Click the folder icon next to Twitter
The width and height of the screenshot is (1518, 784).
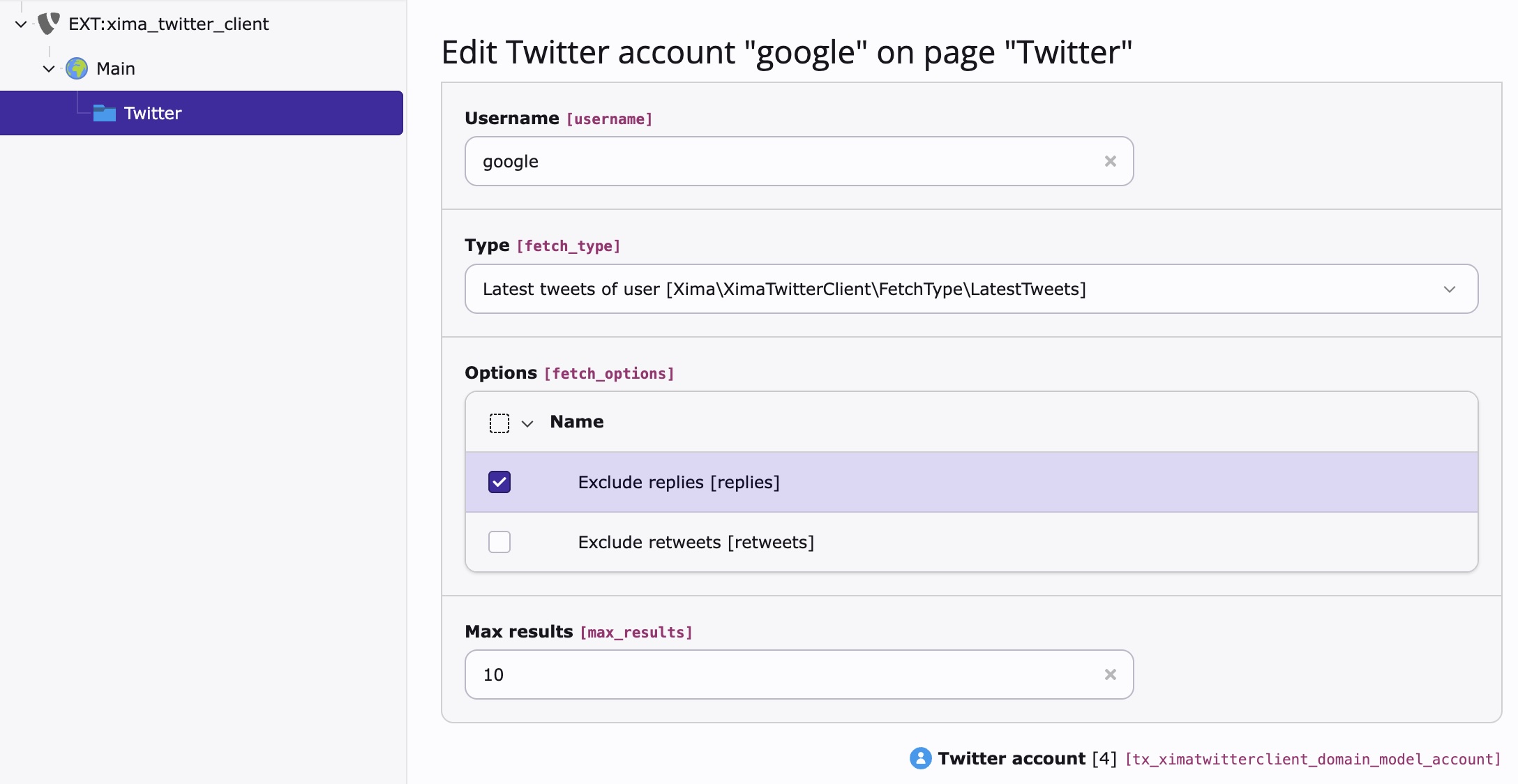point(105,112)
